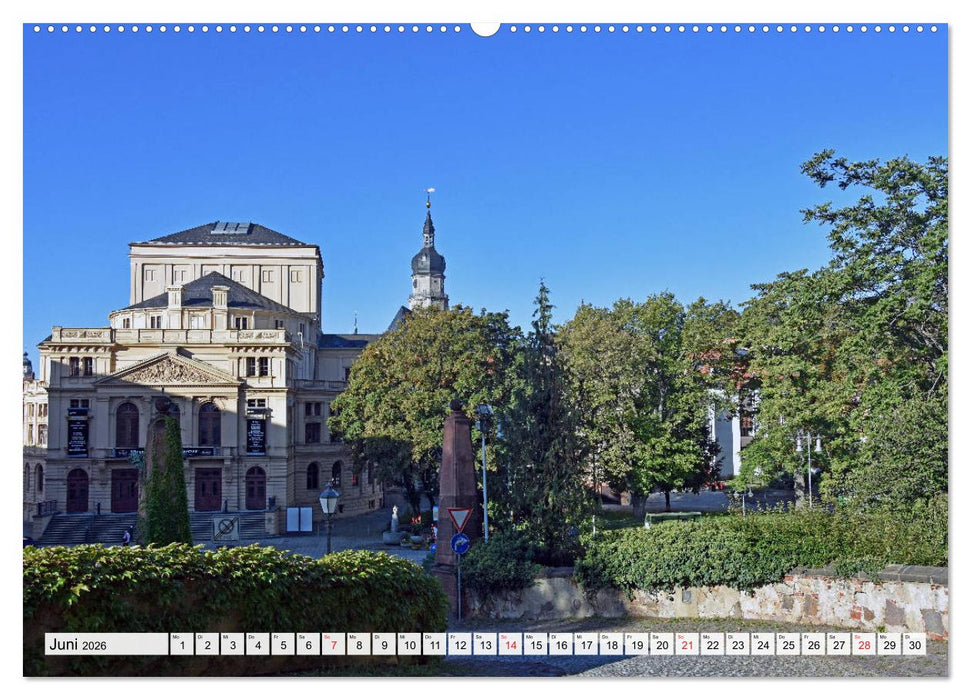Select date 7 shown in red
This screenshot has height=700, width=971.
click(331, 647)
